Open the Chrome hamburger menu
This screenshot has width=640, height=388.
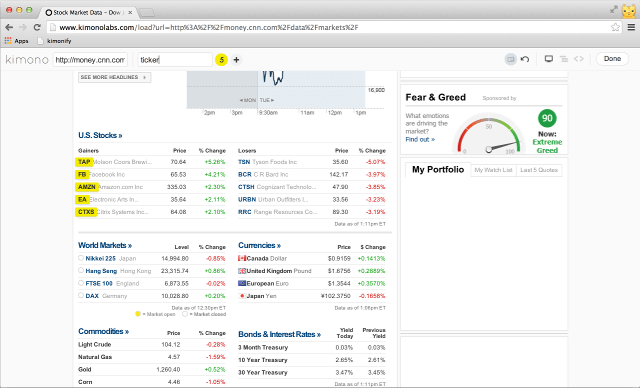(631, 27)
